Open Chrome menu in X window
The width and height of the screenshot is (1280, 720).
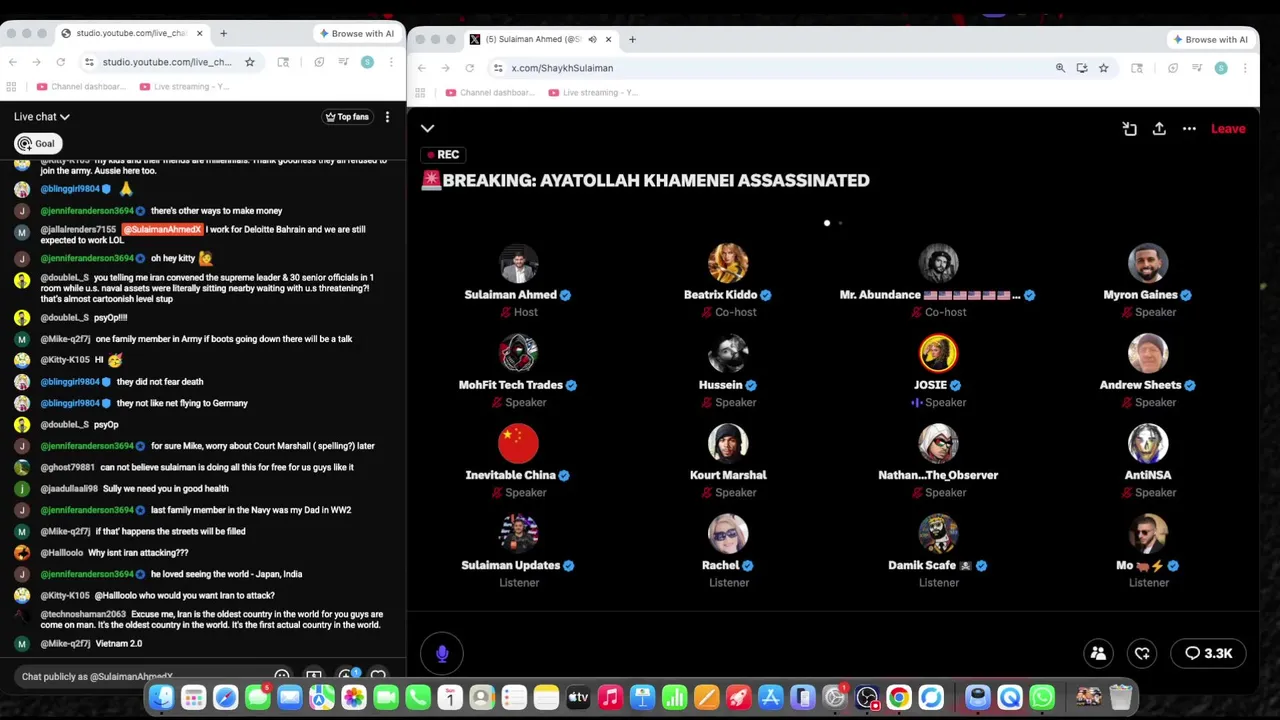point(1245,68)
